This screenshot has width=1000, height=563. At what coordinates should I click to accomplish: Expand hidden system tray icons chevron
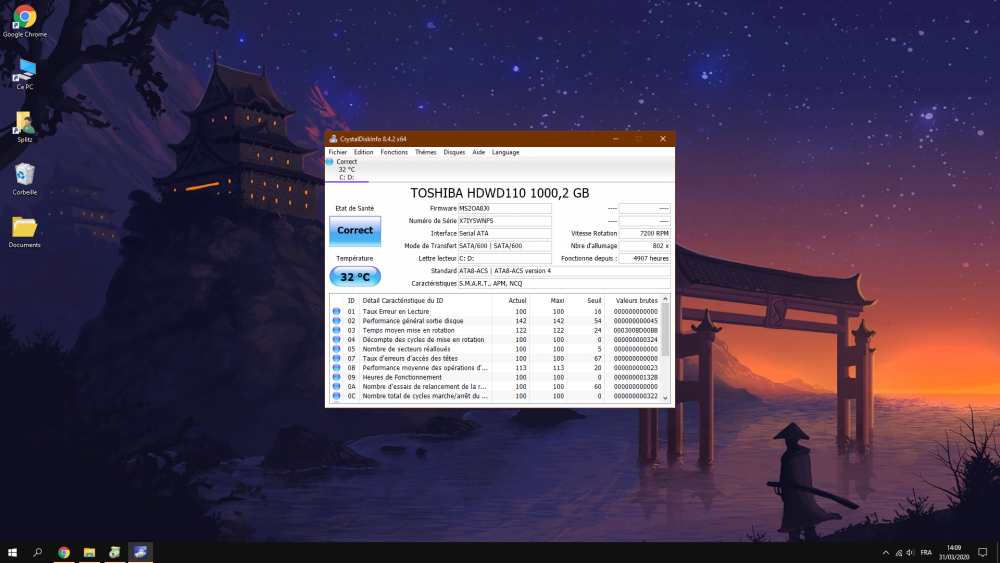(x=885, y=552)
